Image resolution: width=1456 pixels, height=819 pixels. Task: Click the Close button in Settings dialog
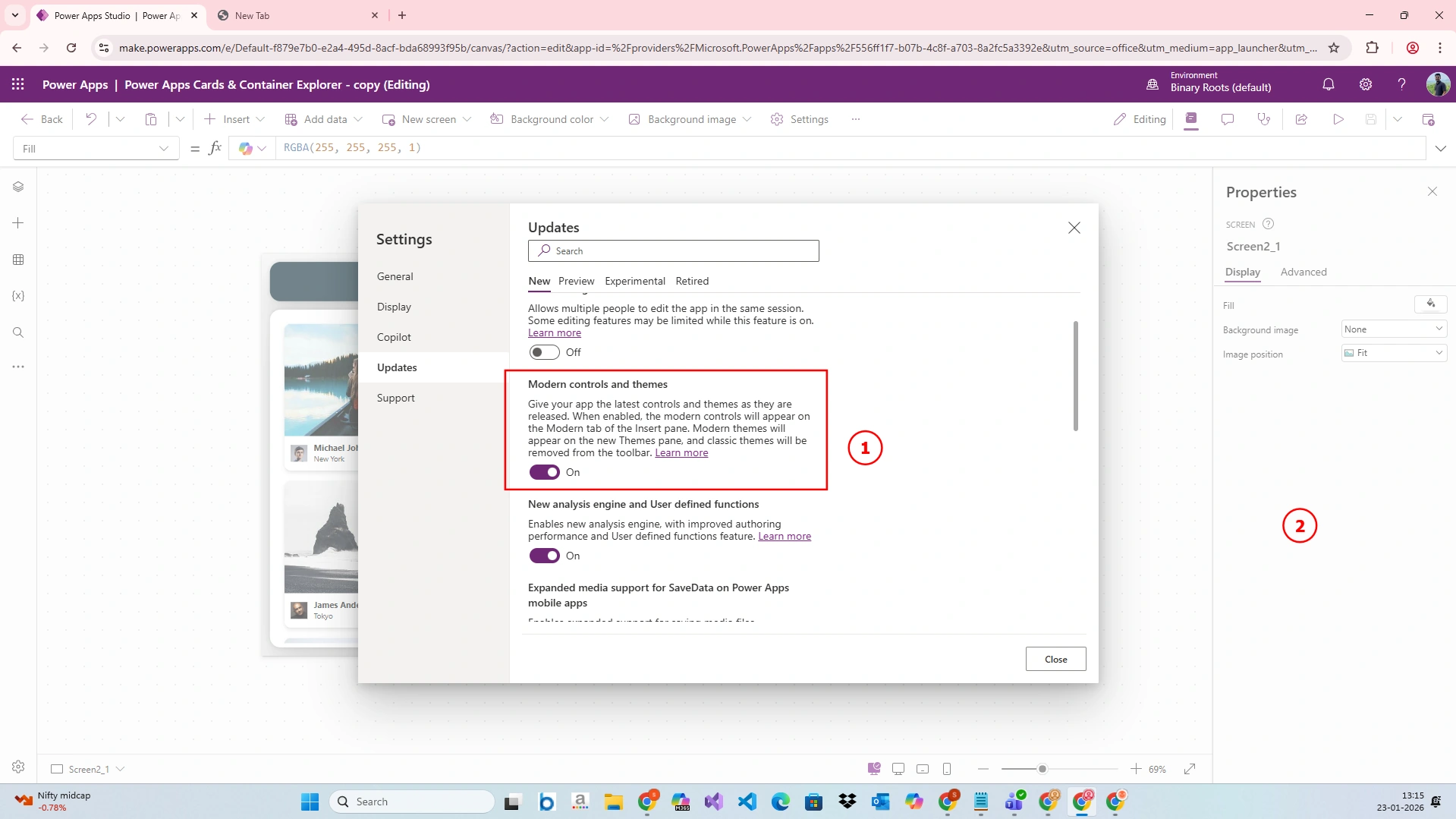(1055, 659)
